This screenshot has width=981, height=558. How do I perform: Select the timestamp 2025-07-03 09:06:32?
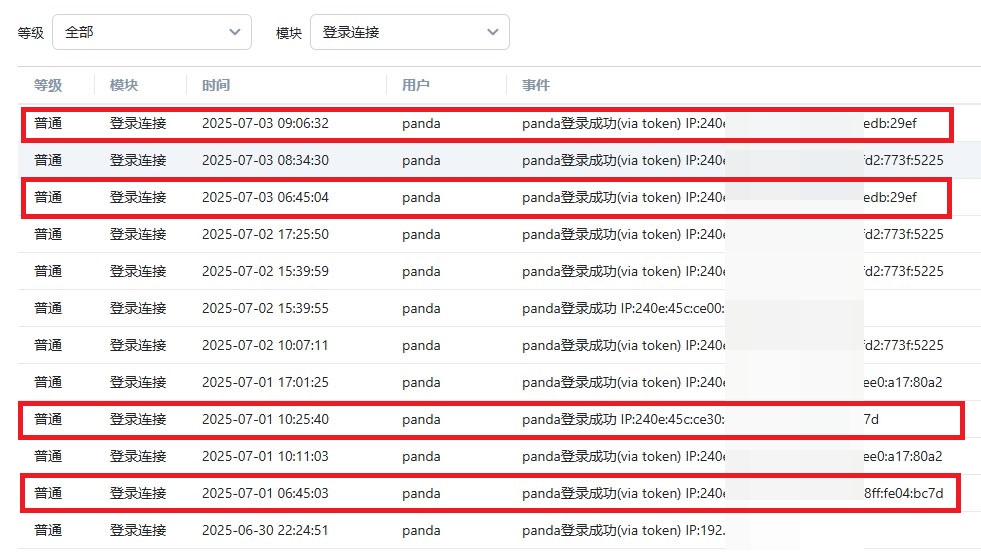[x=265, y=123]
